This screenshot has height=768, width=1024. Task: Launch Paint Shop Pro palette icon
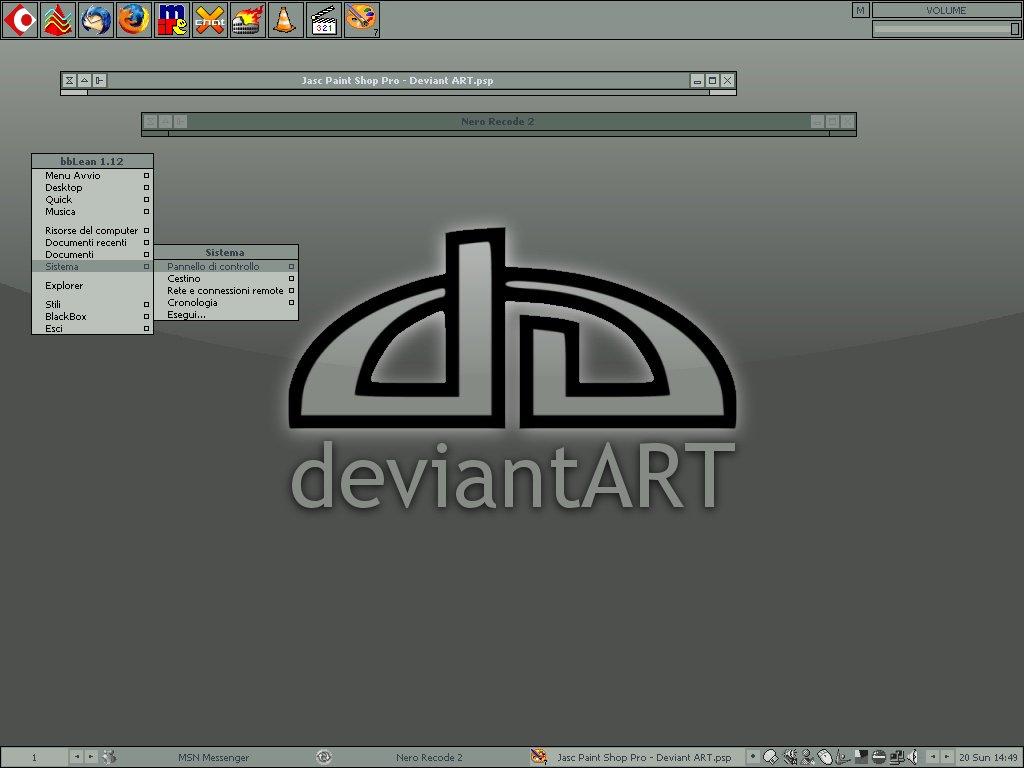361,20
